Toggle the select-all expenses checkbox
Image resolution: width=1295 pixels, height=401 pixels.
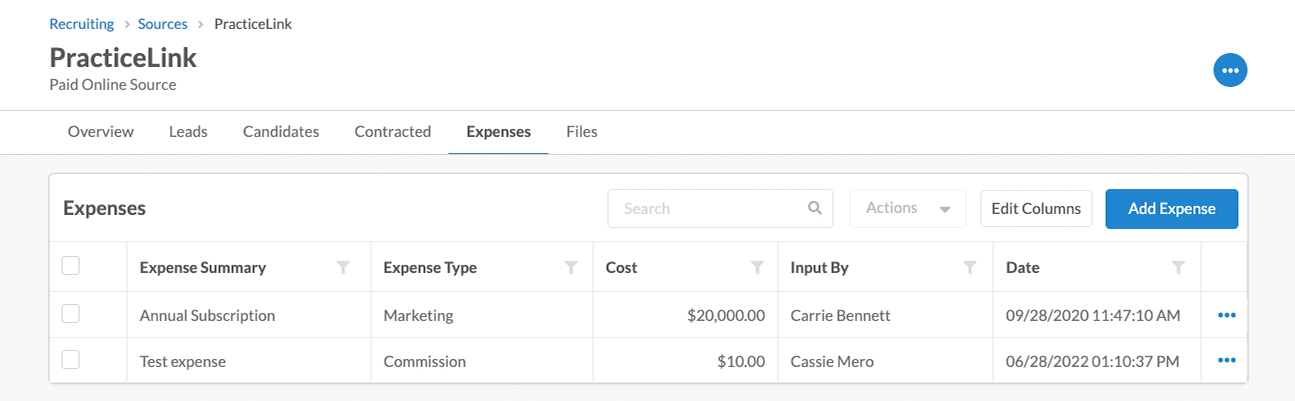(x=71, y=266)
